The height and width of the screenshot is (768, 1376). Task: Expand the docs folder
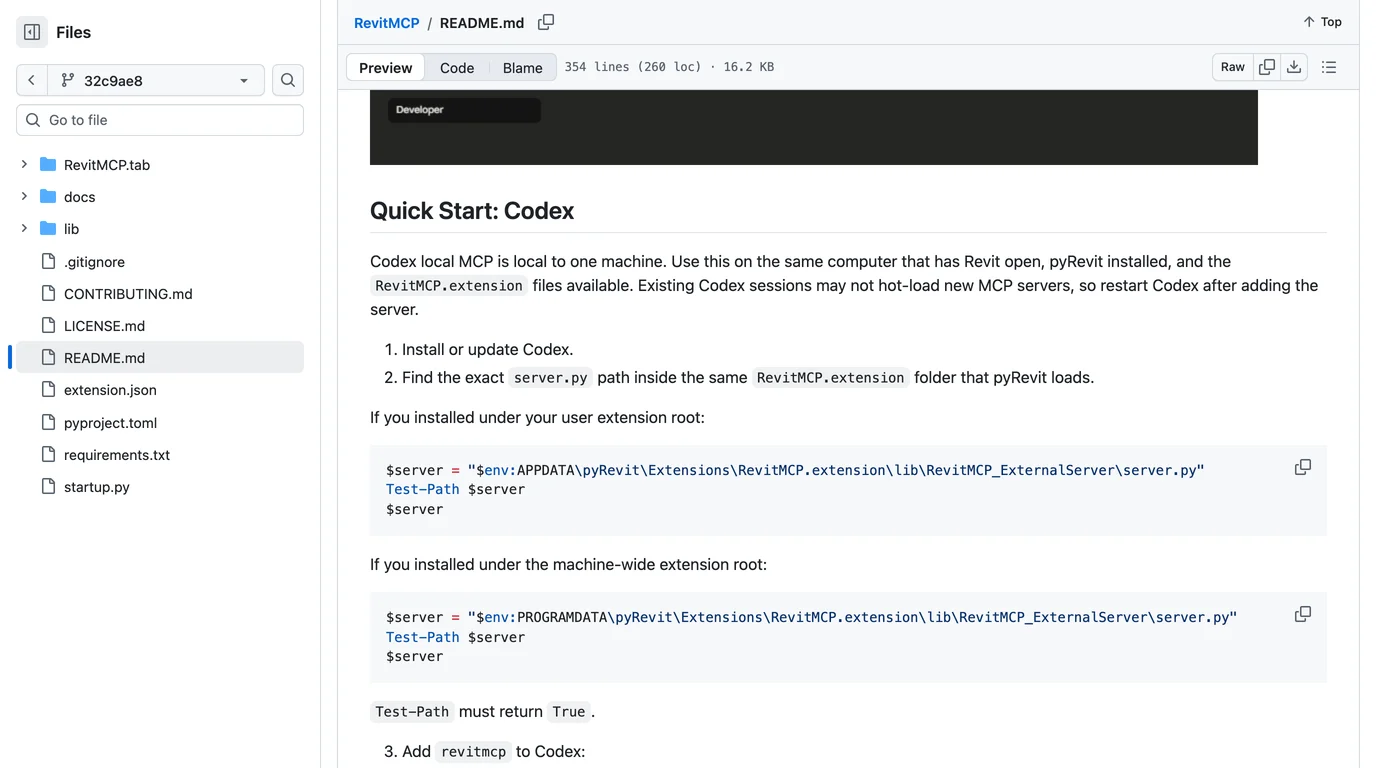click(x=24, y=196)
